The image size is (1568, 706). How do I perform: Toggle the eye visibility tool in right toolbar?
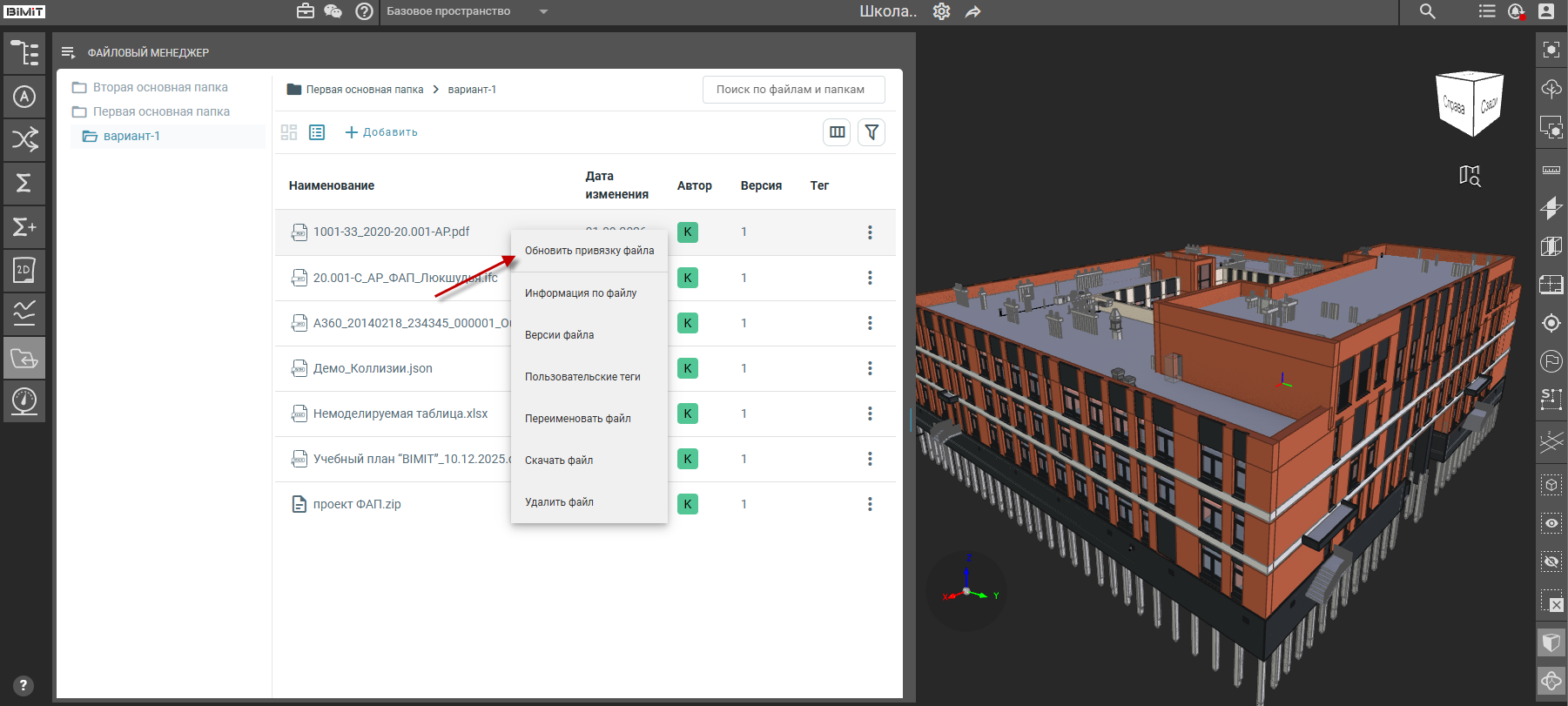(x=1551, y=523)
